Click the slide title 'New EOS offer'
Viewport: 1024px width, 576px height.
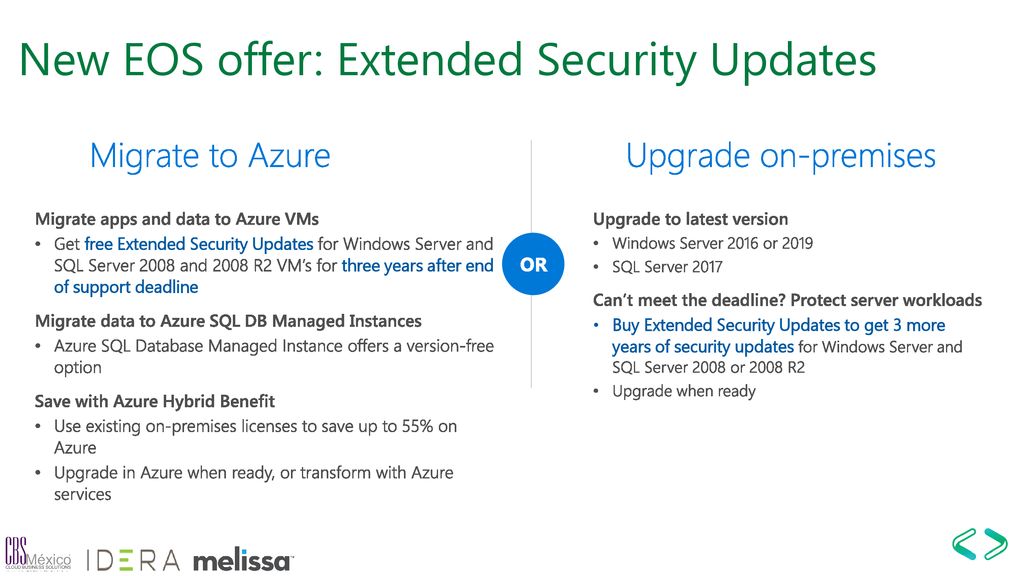[171, 59]
